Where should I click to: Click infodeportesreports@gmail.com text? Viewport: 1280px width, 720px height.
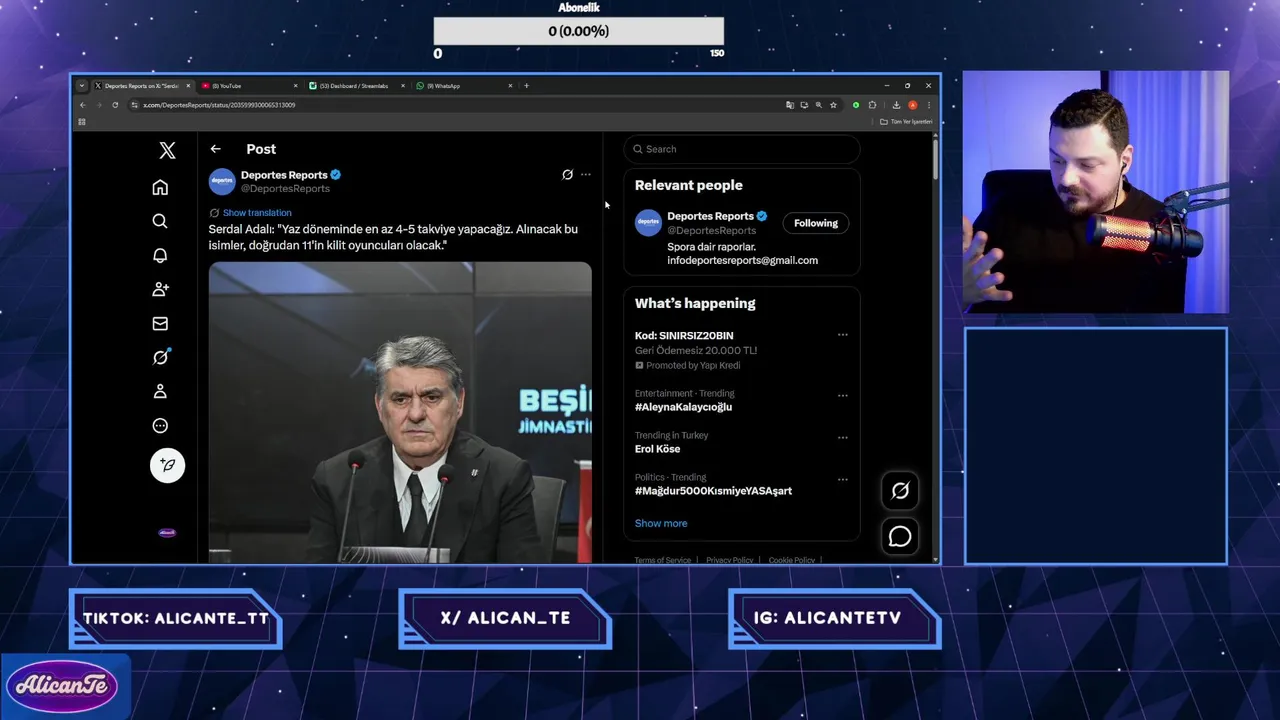coord(742,260)
